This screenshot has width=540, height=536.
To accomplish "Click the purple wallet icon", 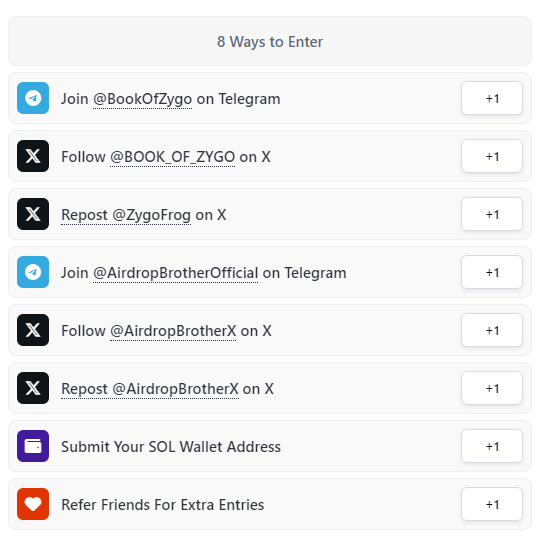I will [x=33, y=446].
